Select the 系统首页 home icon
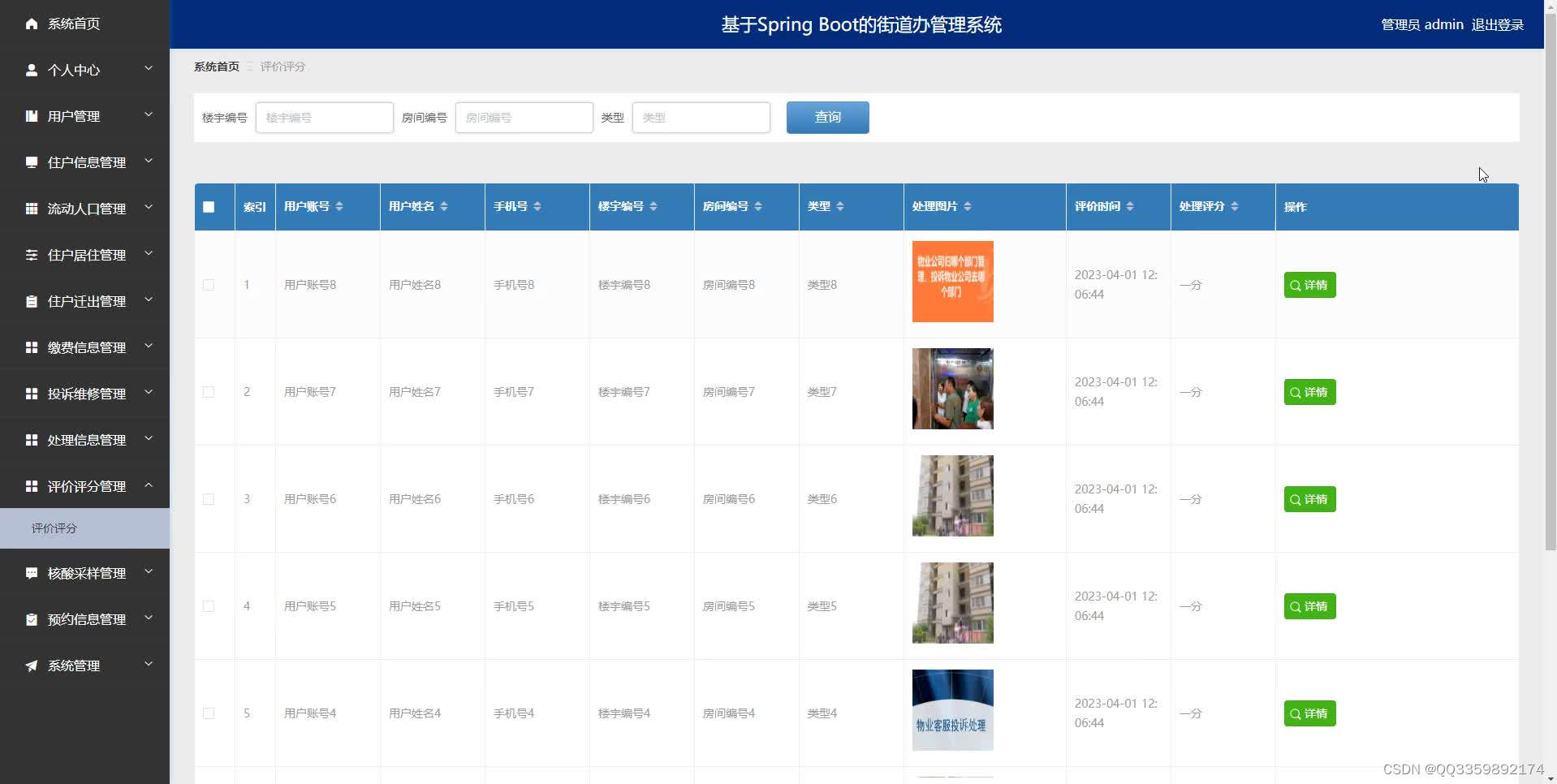Viewport: 1557px width, 784px height. click(x=32, y=24)
